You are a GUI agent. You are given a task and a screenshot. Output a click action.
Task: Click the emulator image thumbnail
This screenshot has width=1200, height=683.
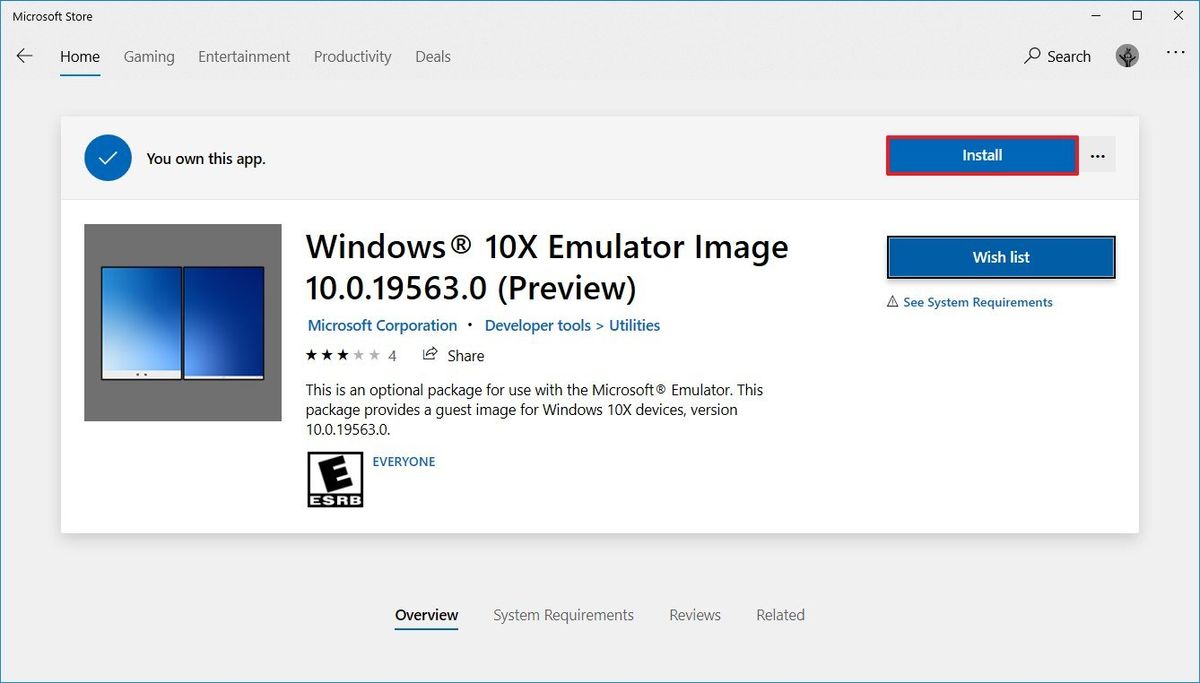(x=182, y=321)
